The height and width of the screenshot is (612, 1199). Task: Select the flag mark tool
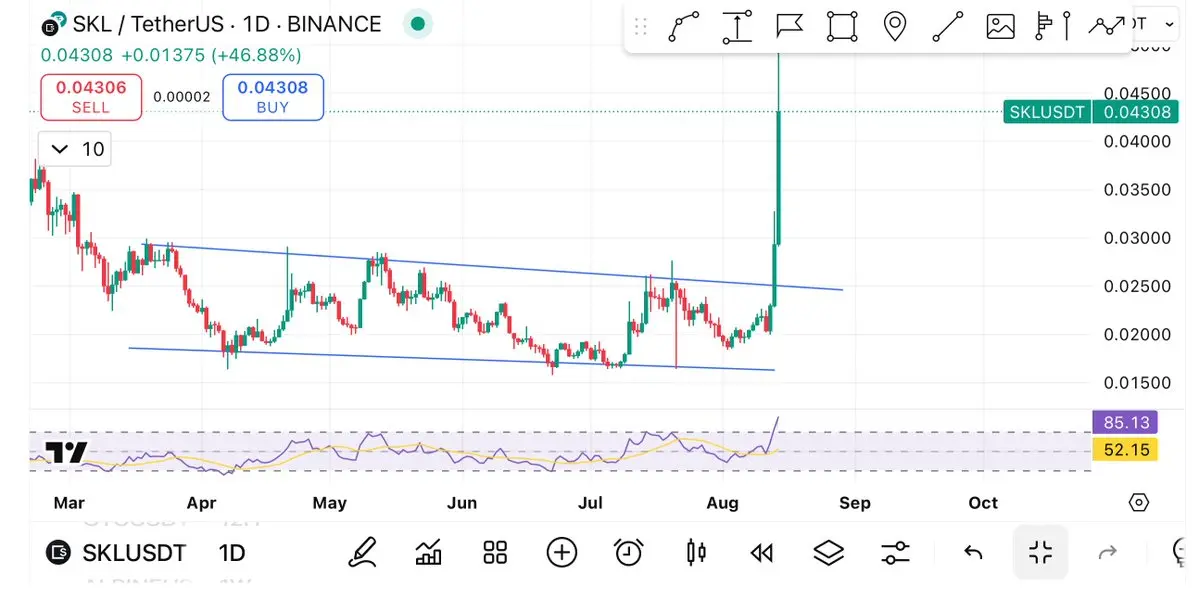click(x=789, y=27)
